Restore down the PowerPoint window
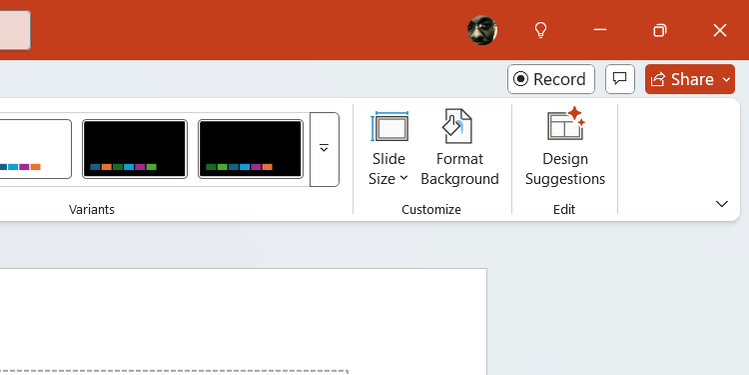Screen dimensions: 749x375 coord(660,31)
